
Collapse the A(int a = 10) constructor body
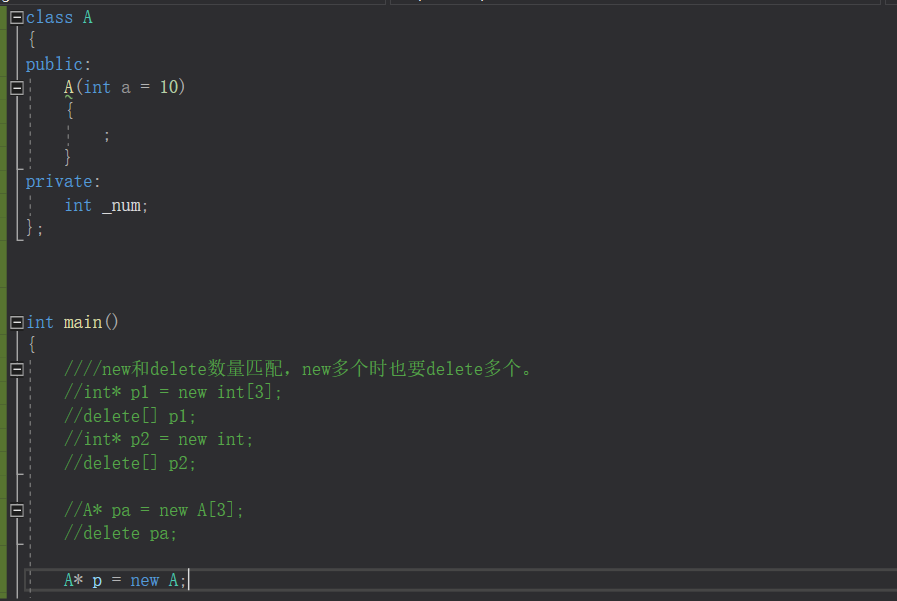coord(16,87)
